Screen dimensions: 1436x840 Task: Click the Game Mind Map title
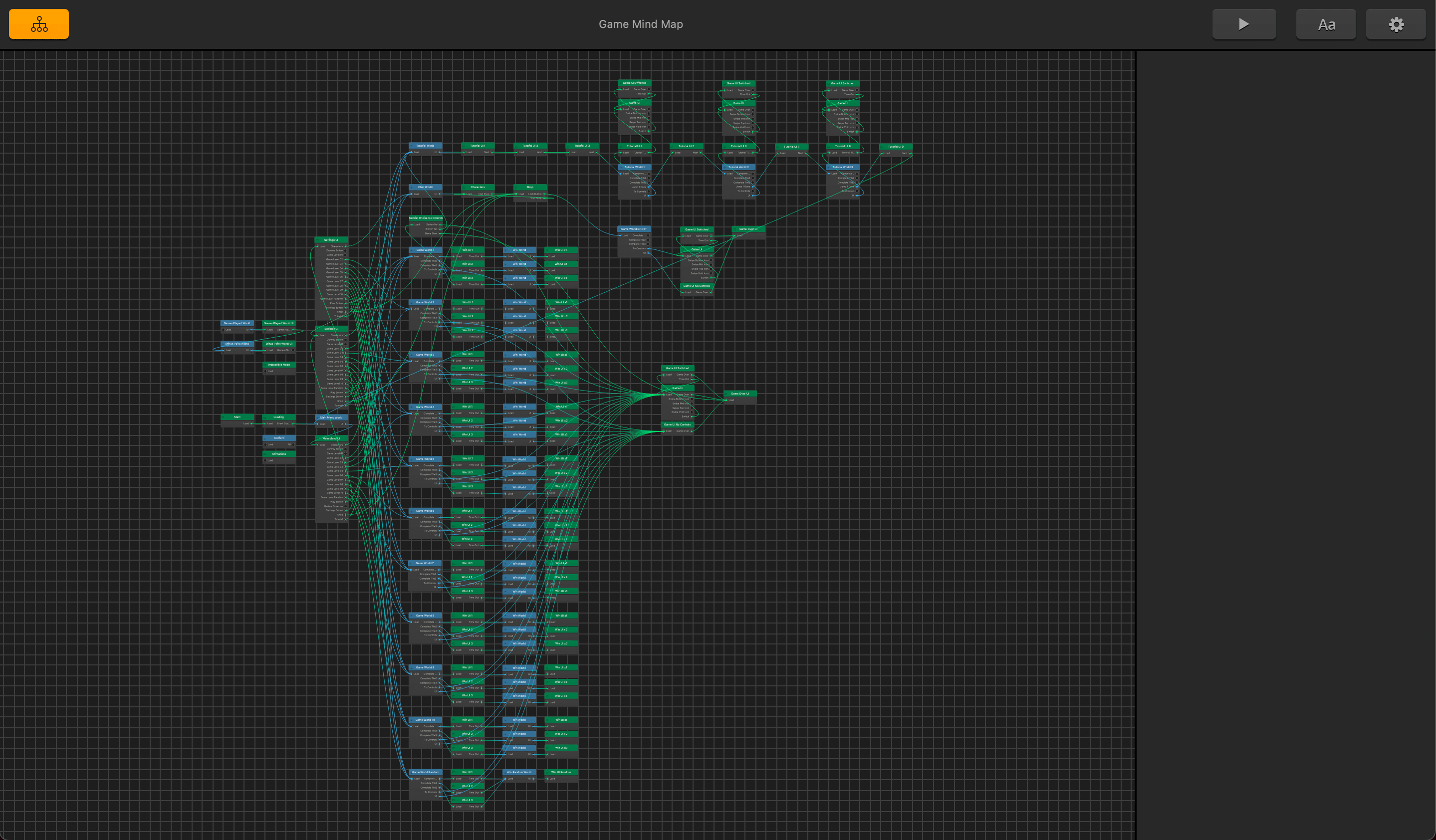point(641,24)
